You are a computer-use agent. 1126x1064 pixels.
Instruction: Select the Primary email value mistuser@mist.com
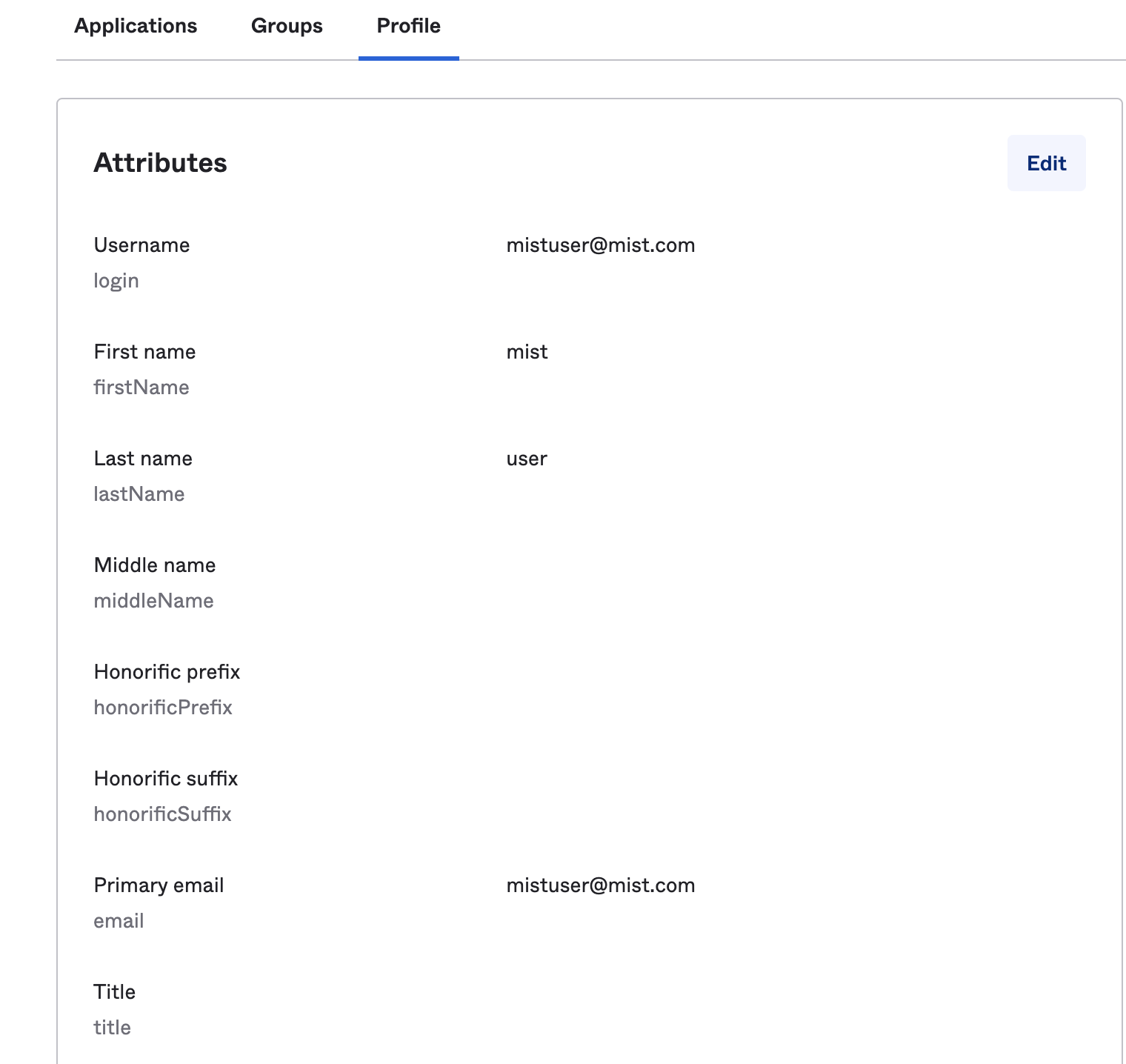[x=600, y=885]
